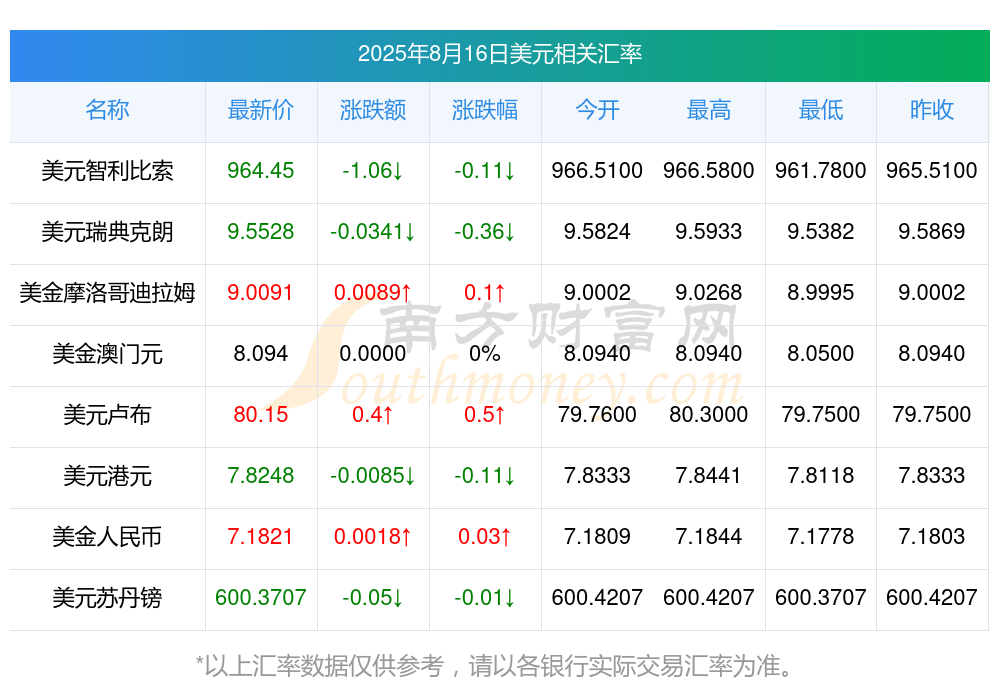Select lowest value 7.1778

(821, 536)
